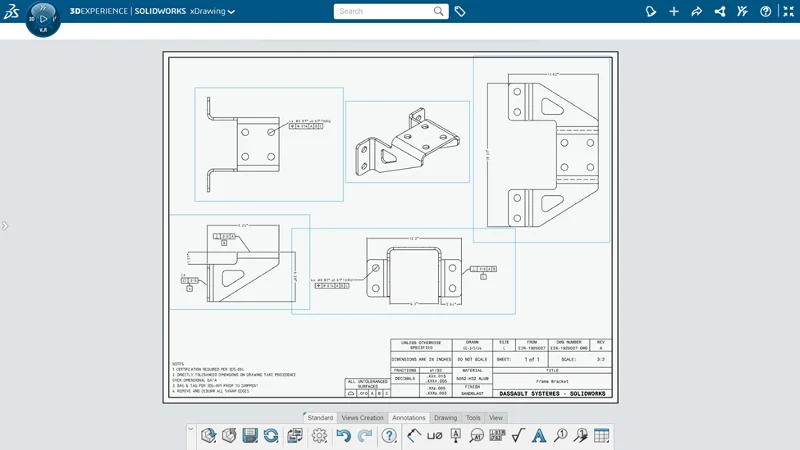
Task: Click the Redo arrow icon
Action: [365, 436]
